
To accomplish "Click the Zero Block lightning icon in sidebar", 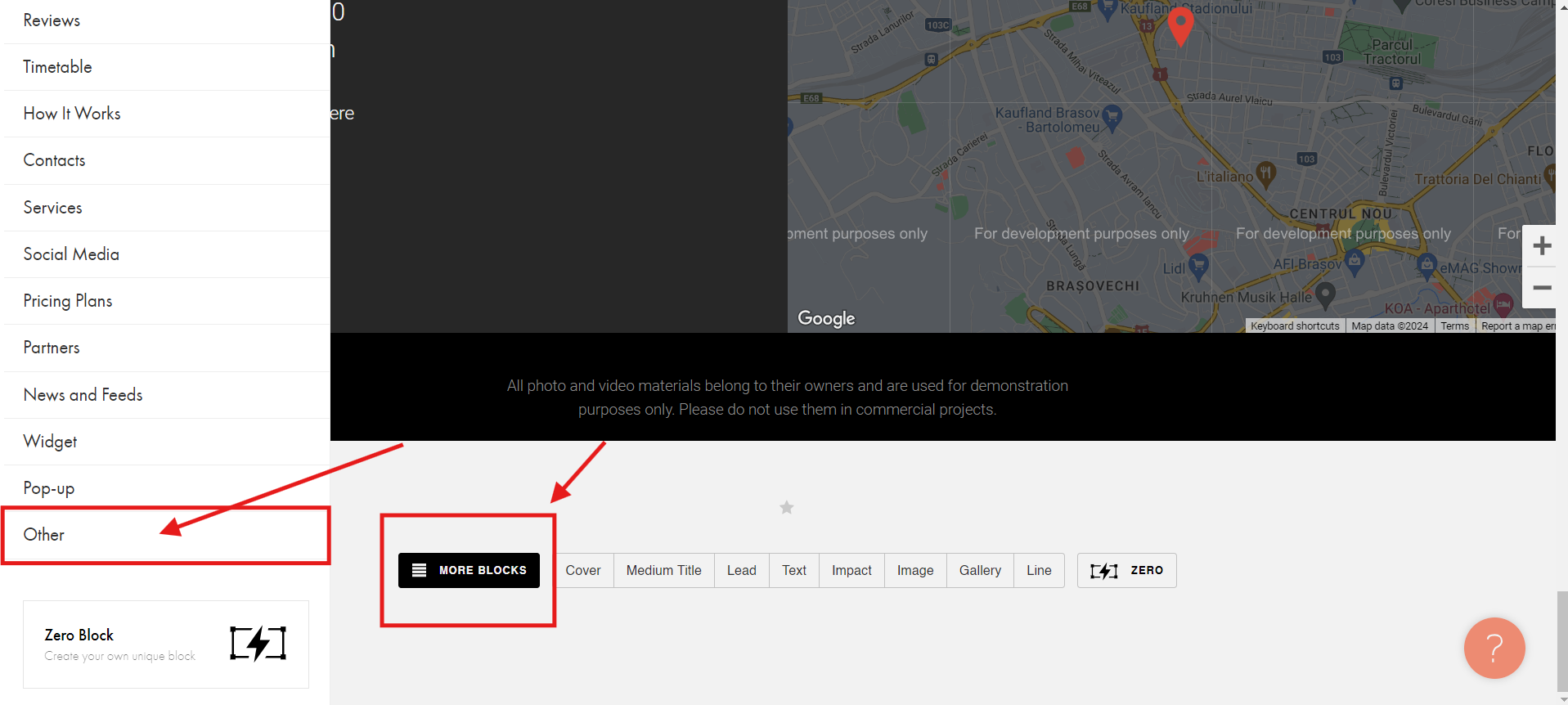I will point(258,644).
